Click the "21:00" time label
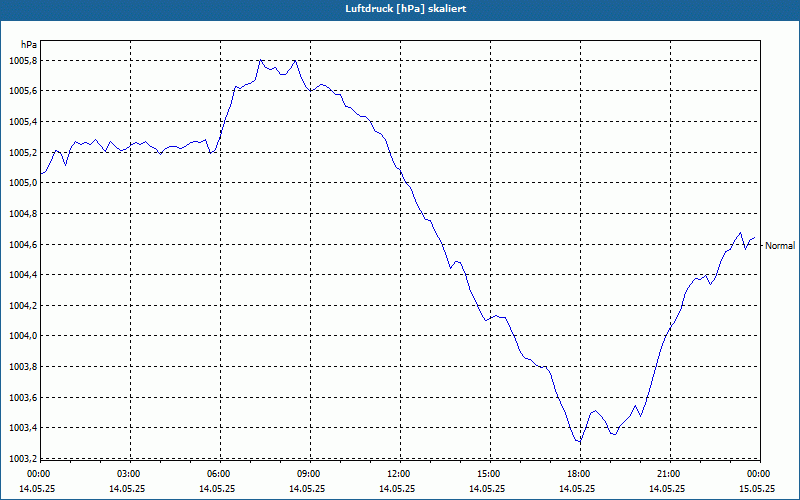The image size is (800, 500). (667, 474)
